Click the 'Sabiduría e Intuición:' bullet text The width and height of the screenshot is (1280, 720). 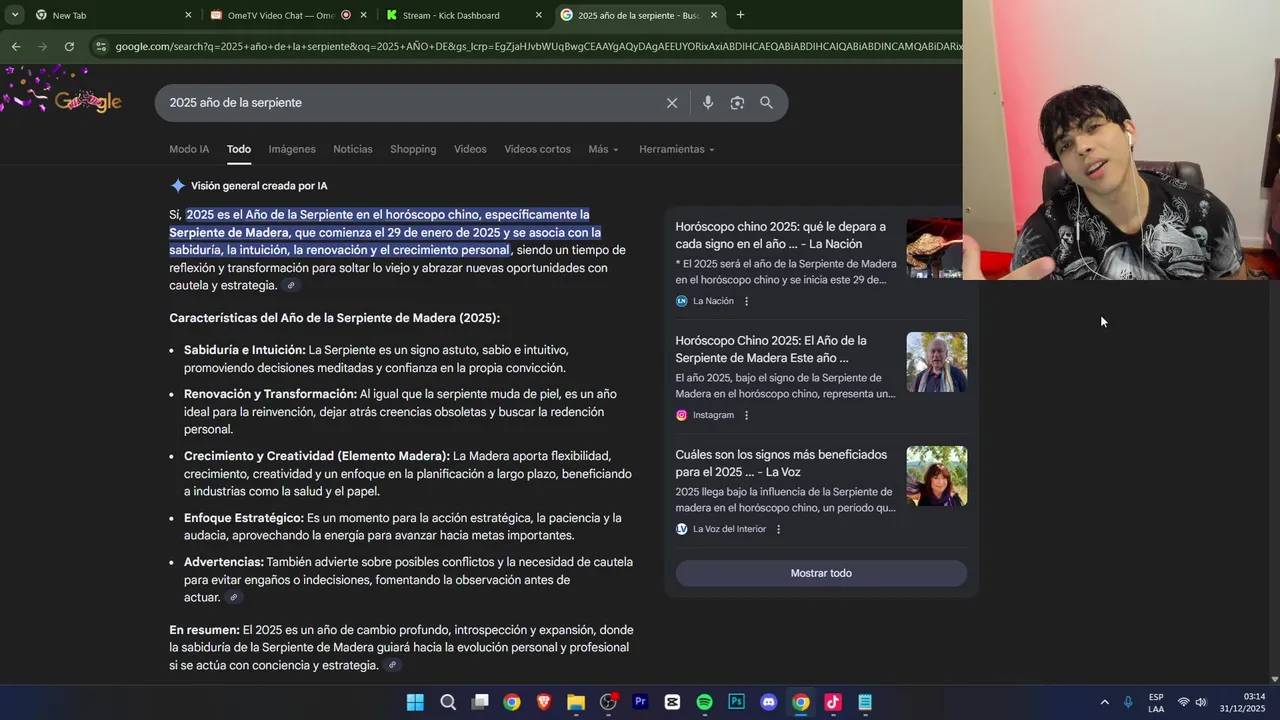tap(245, 350)
